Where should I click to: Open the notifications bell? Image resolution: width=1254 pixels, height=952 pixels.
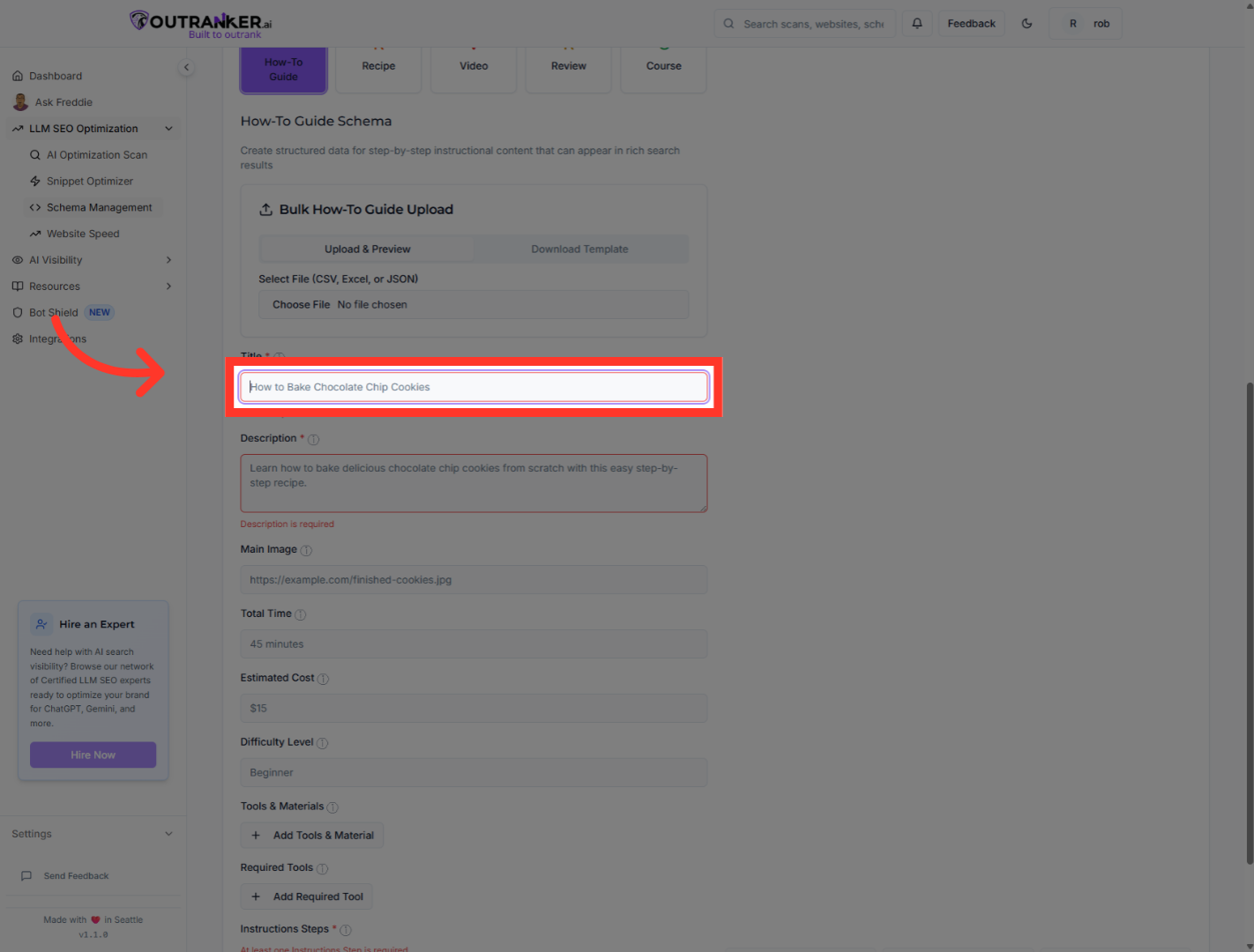coord(917,24)
